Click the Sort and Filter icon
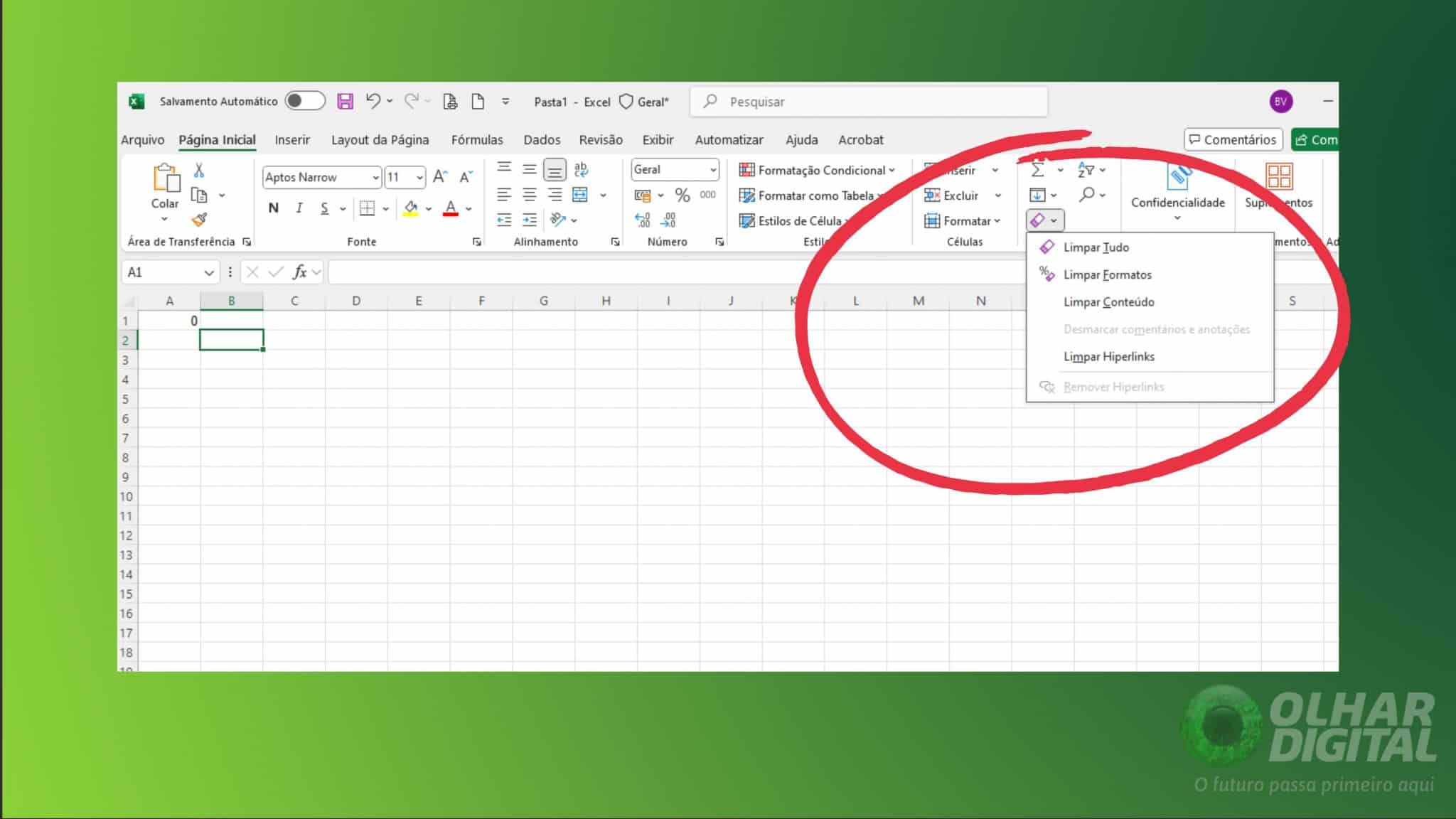The width and height of the screenshot is (1456, 819). pos(1086,170)
